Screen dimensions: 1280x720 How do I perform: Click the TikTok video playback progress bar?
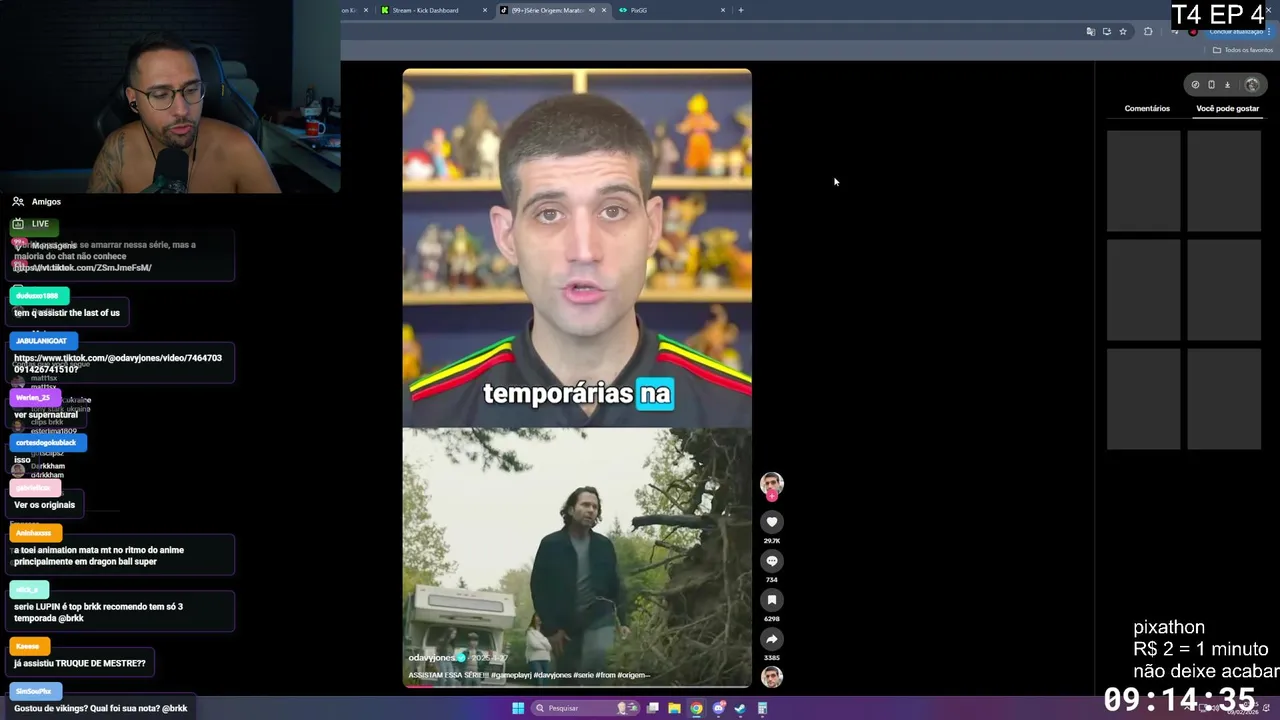[577, 686]
